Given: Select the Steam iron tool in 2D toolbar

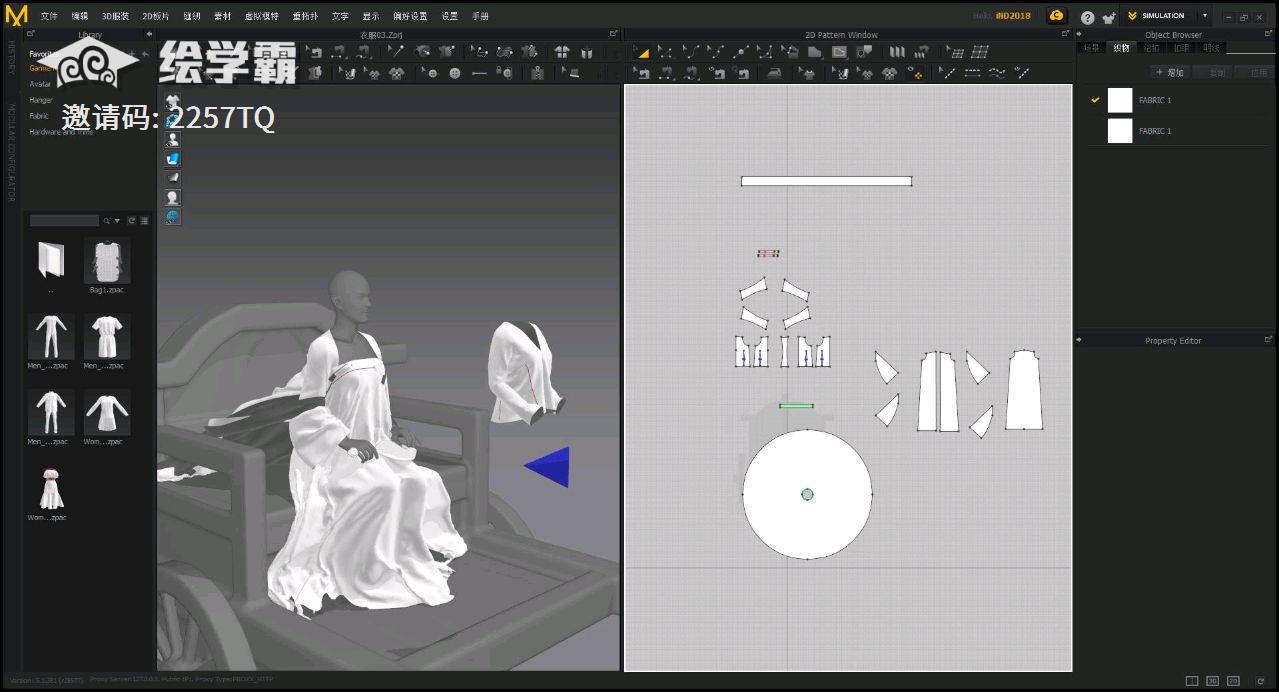Looking at the screenshot, I should pyautogui.click(x=774, y=73).
